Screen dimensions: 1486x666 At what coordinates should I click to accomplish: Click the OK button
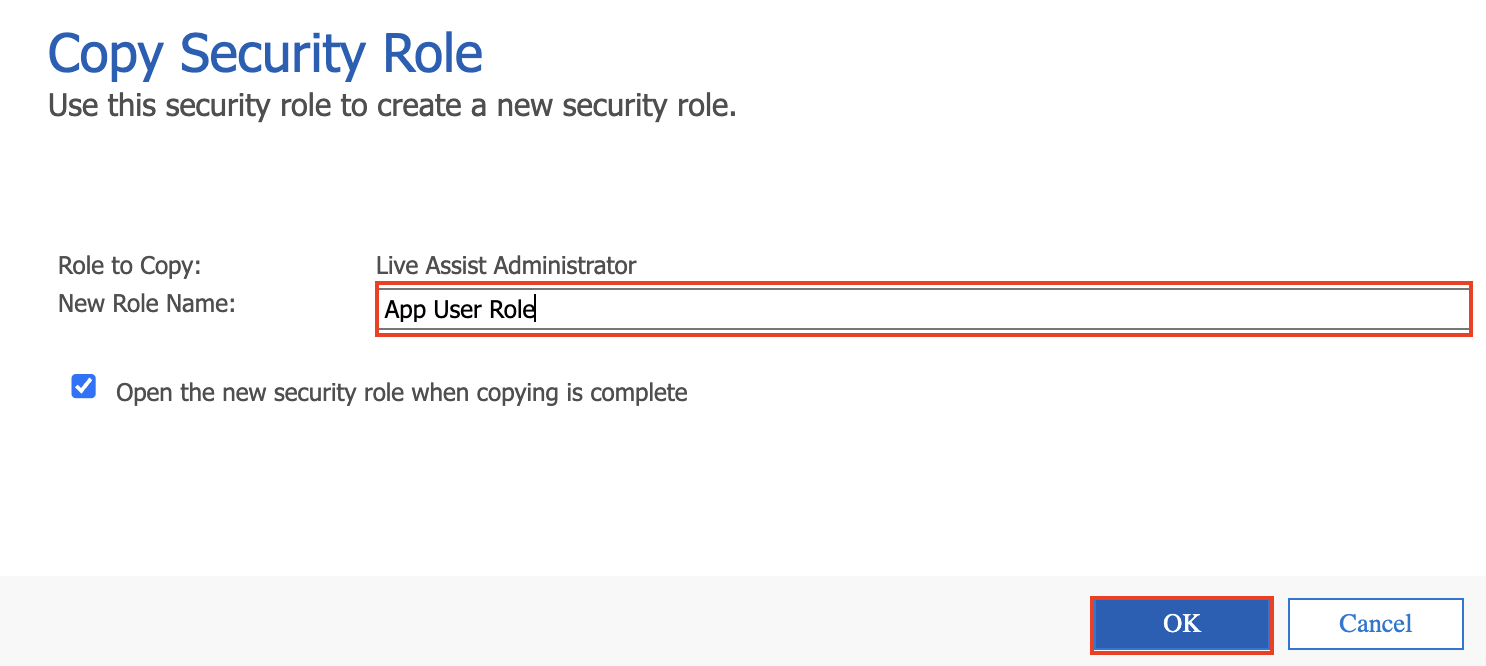pyautogui.click(x=1181, y=624)
